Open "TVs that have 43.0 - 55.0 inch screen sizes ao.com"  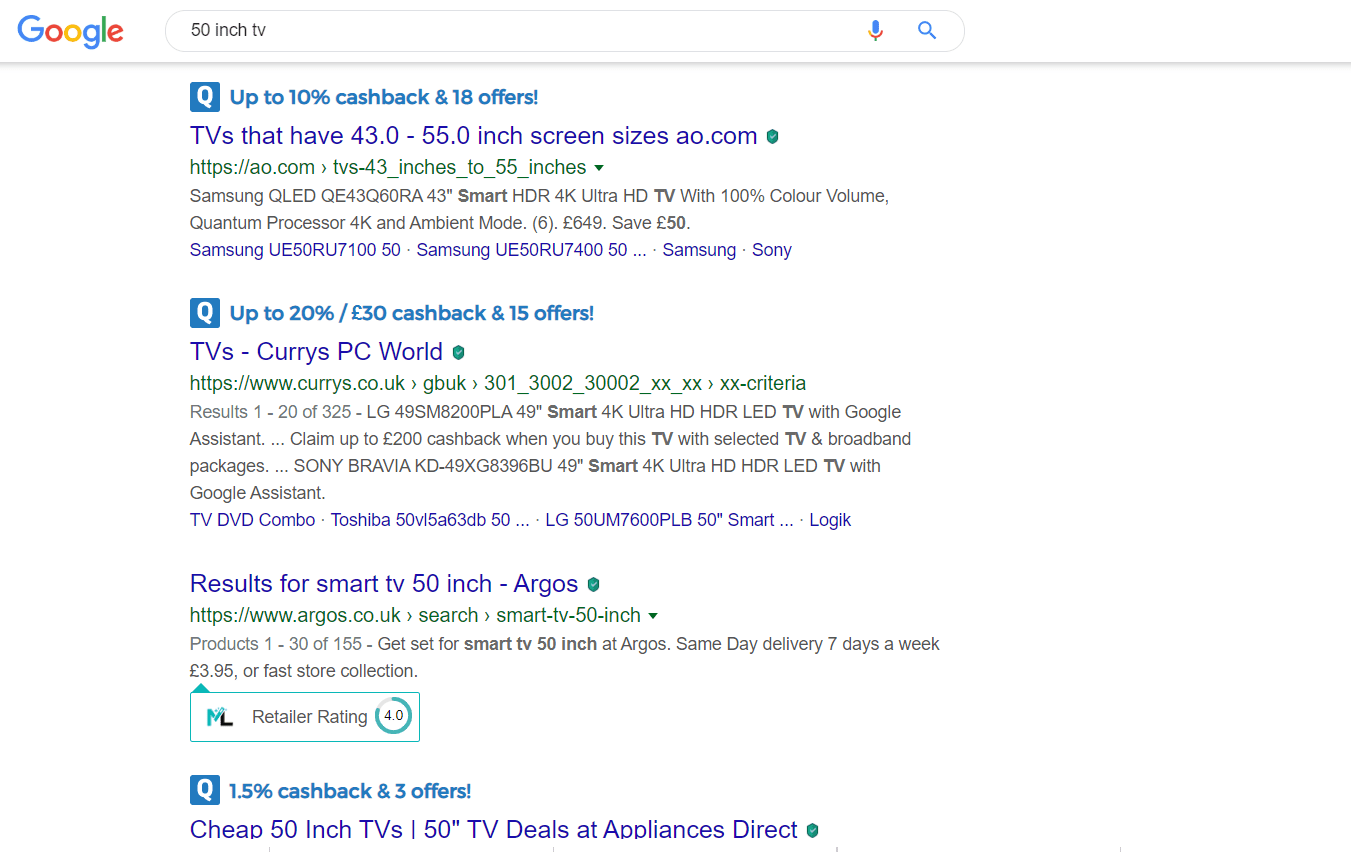[x=473, y=136]
